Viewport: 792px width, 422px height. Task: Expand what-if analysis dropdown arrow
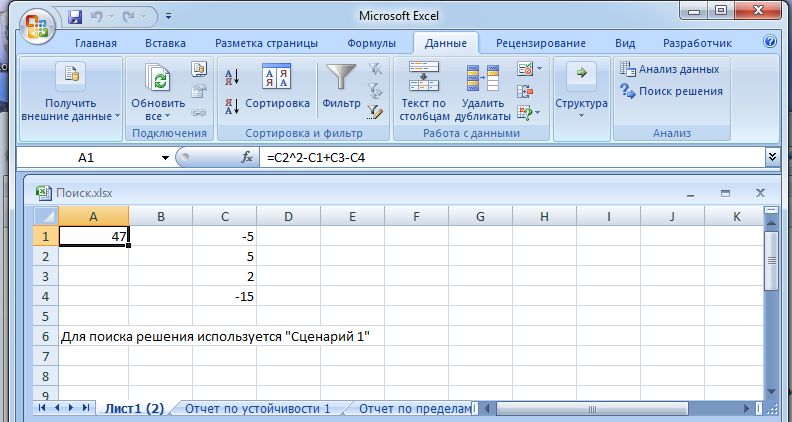coord(538,112)
